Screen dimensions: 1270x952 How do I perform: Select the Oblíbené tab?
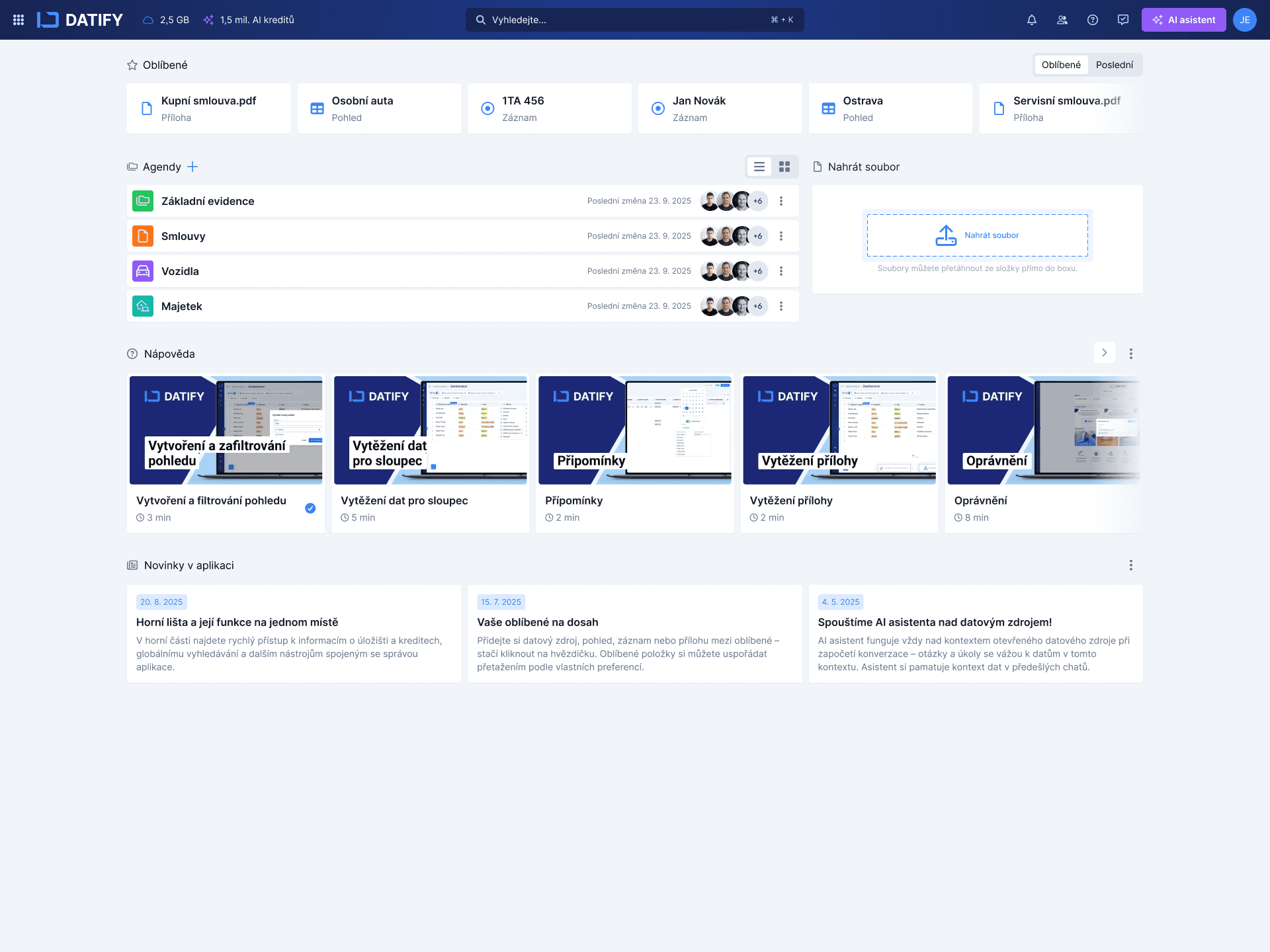tap(1061, 65)
